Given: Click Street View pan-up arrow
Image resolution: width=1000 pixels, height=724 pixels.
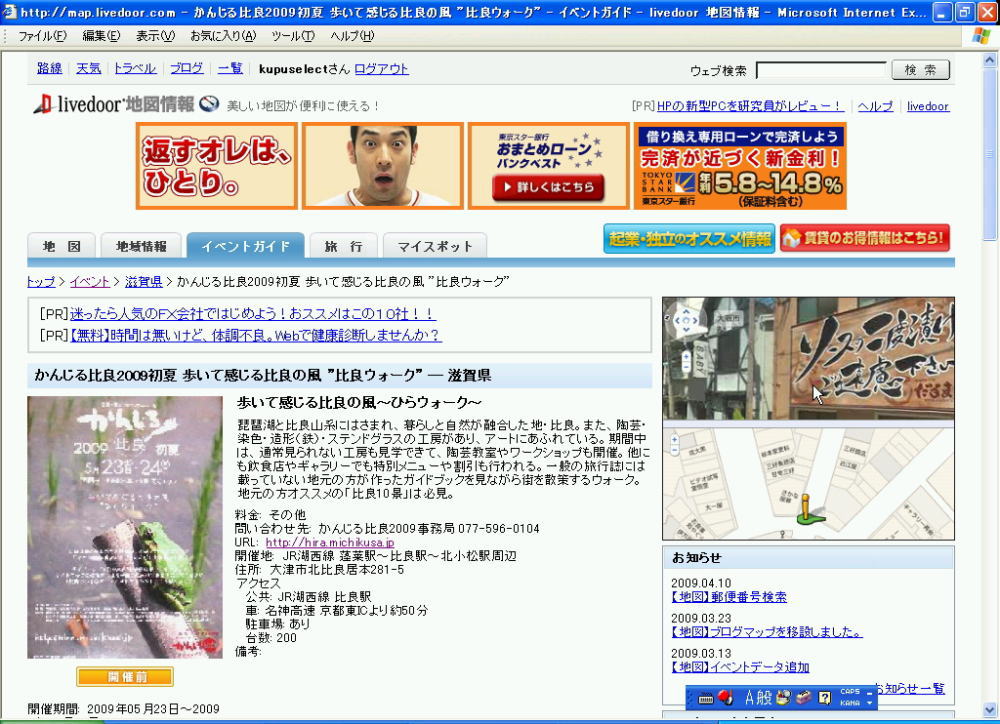Looking at the screenshot, I should (686, 312).
